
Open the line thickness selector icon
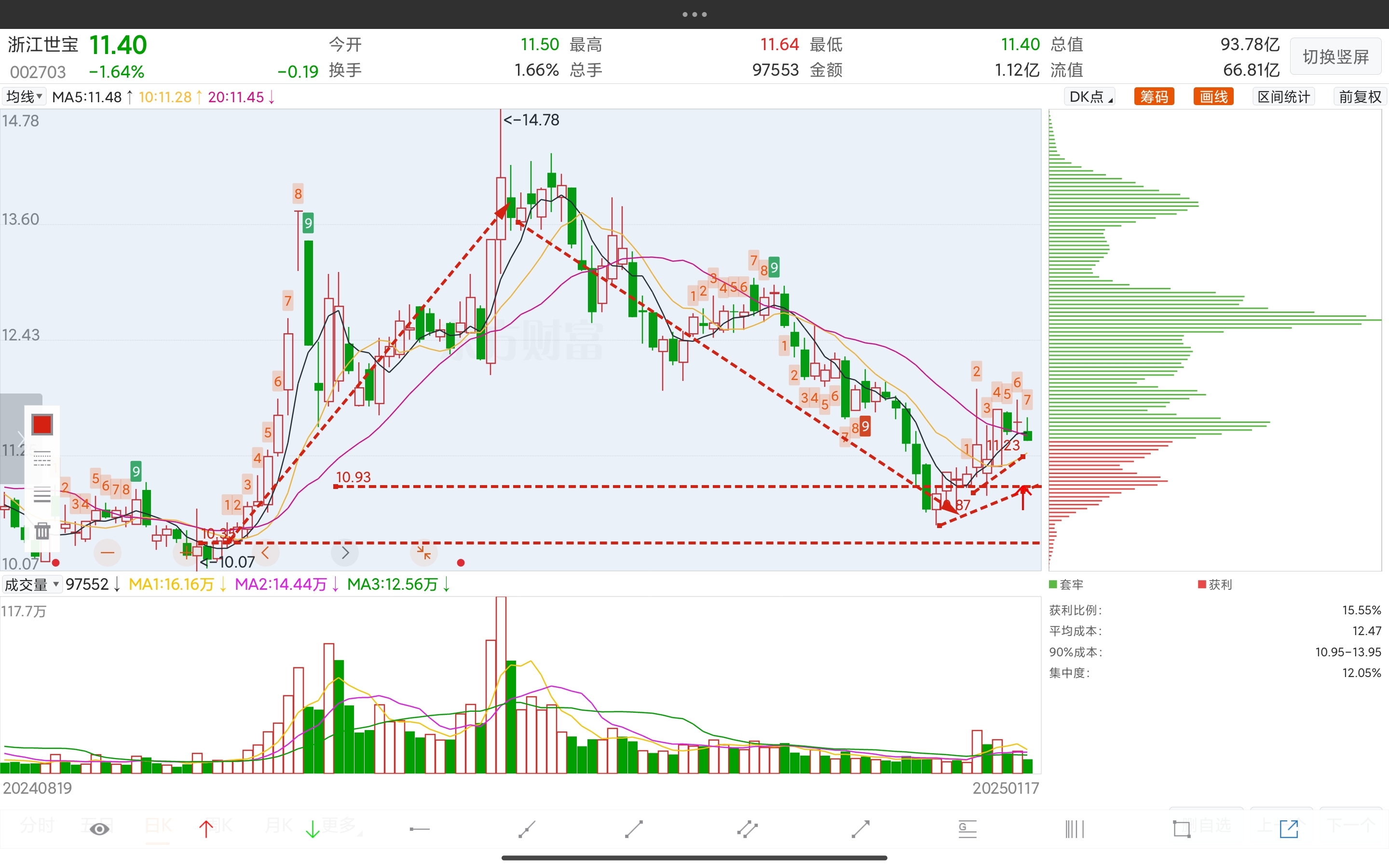click(x=42, y=495)
